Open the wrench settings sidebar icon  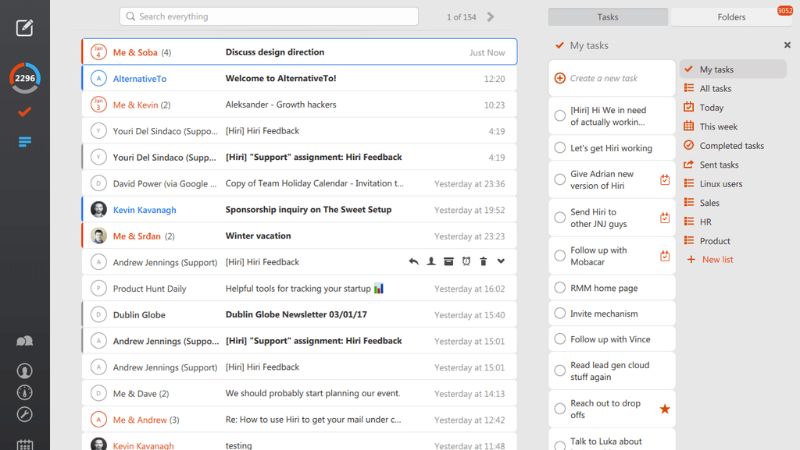click(24, 414)
